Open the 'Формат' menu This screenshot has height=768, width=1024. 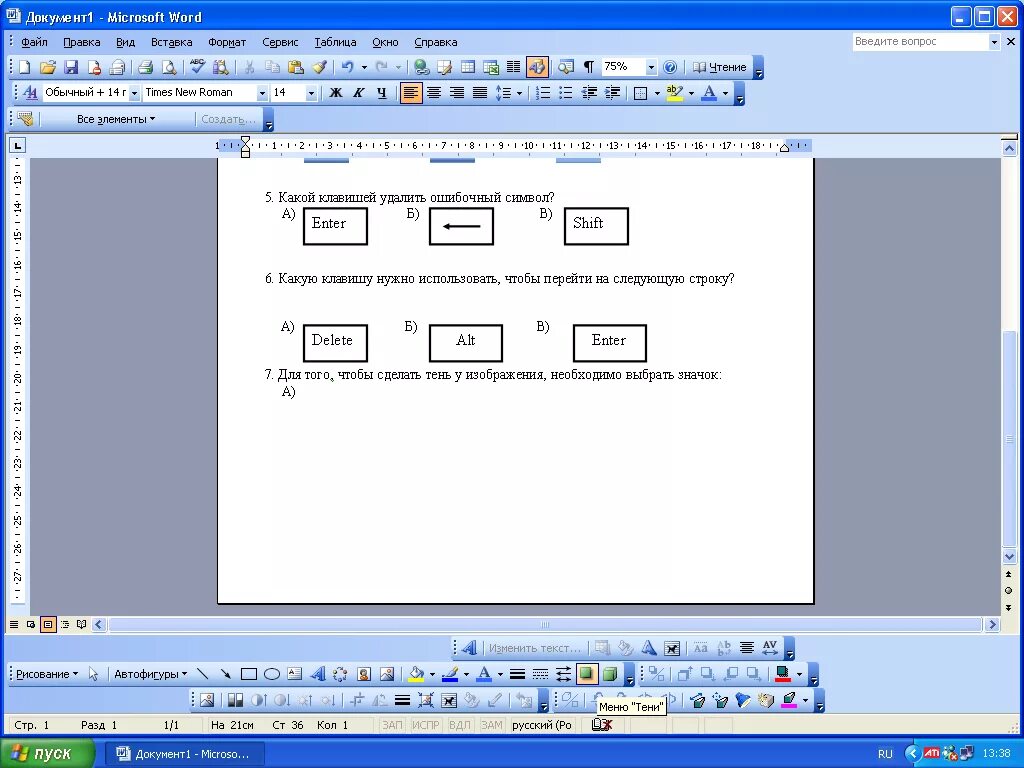tap(227, 42)
